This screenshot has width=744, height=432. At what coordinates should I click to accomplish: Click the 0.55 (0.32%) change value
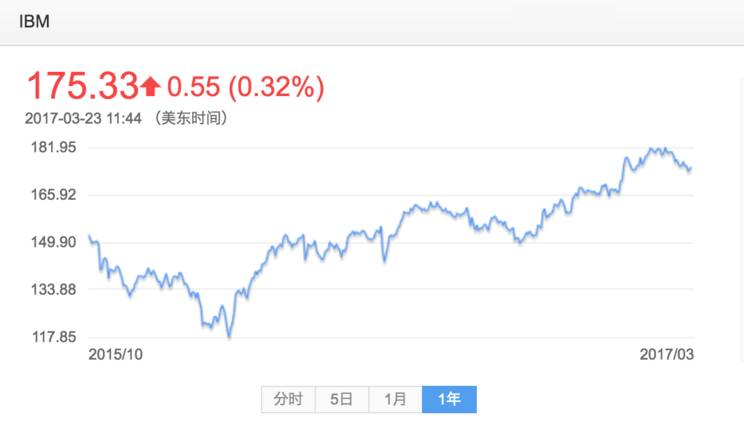[x=245, y=87]
